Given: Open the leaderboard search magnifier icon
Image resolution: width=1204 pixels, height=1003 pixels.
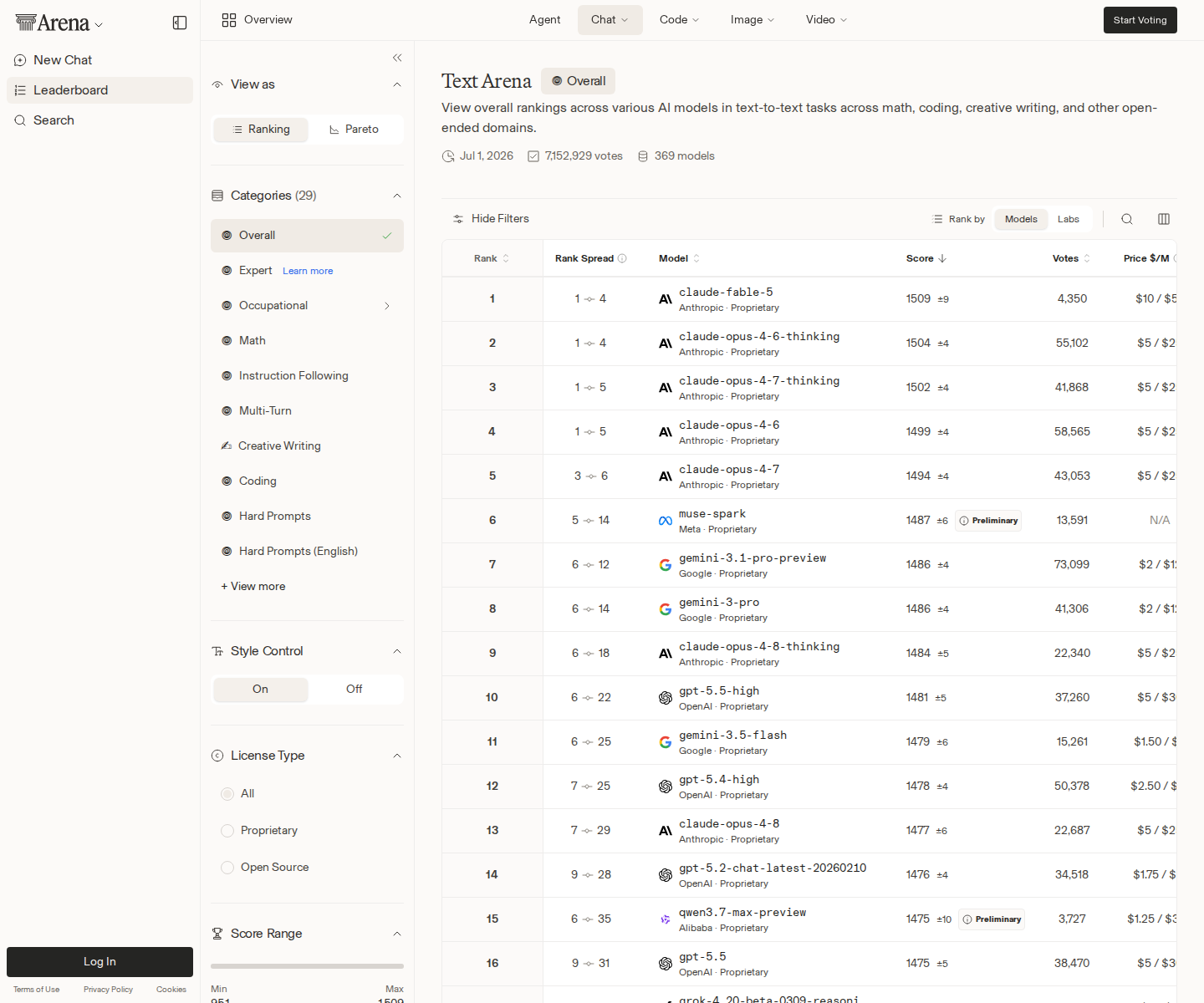Looking at the screenshot, I should tap(1127, 219).
